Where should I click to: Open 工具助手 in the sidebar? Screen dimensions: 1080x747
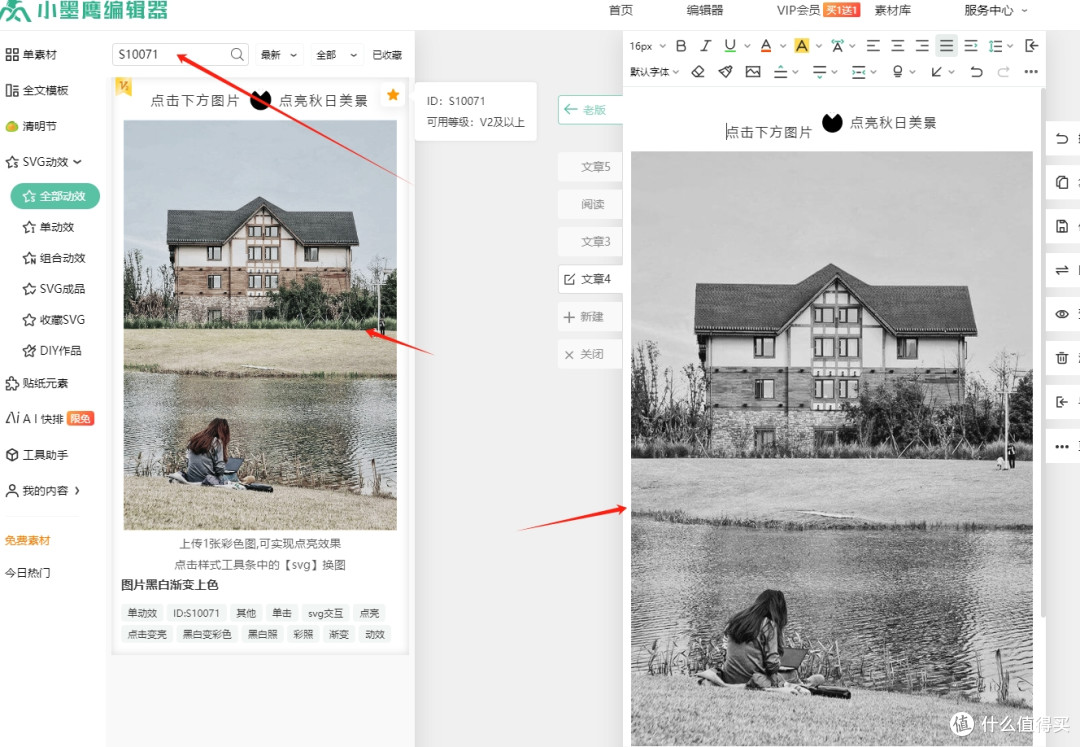[37, 455]
